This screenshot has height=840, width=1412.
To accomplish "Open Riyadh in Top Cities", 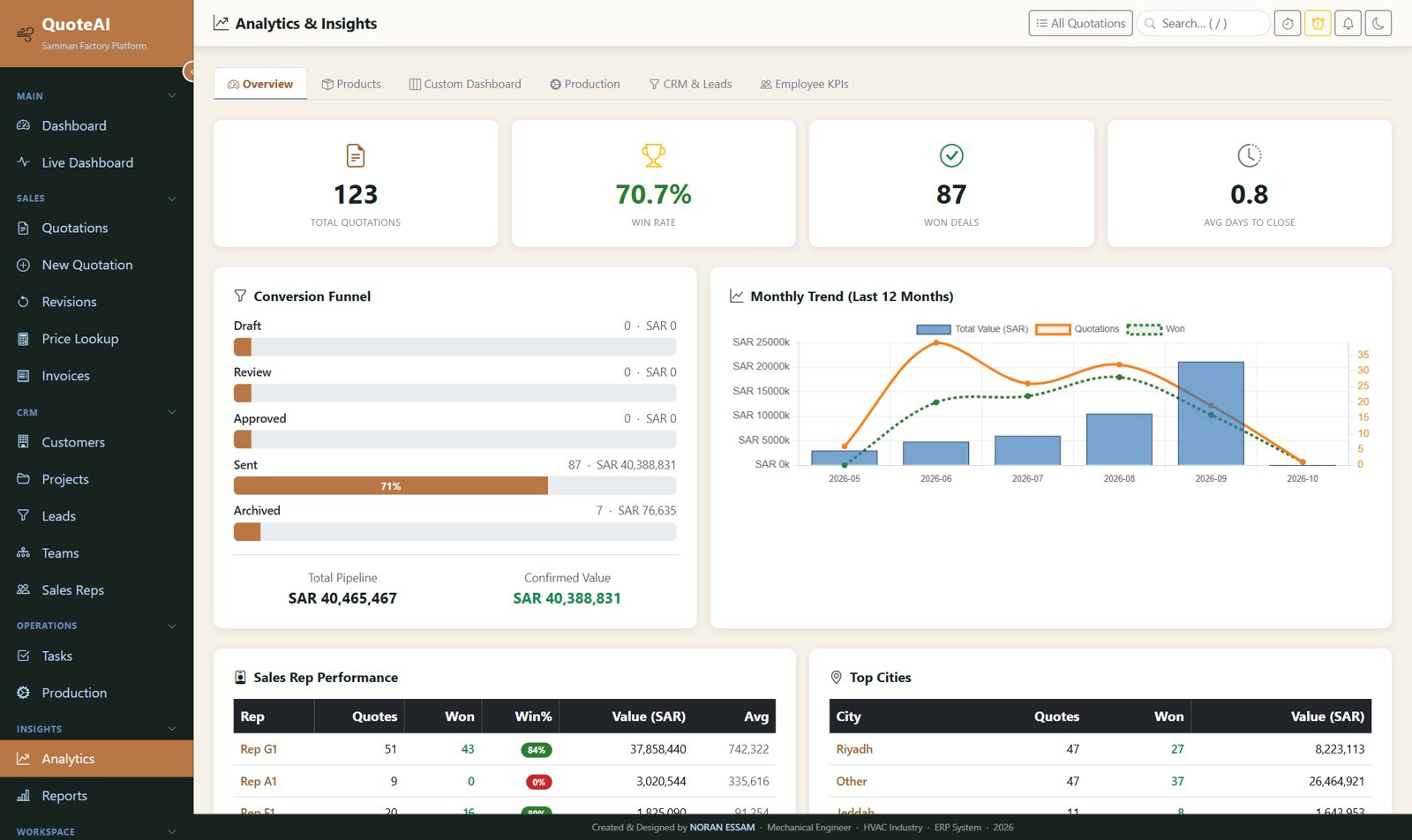I will pyautogui.click(x=854, y=749).
